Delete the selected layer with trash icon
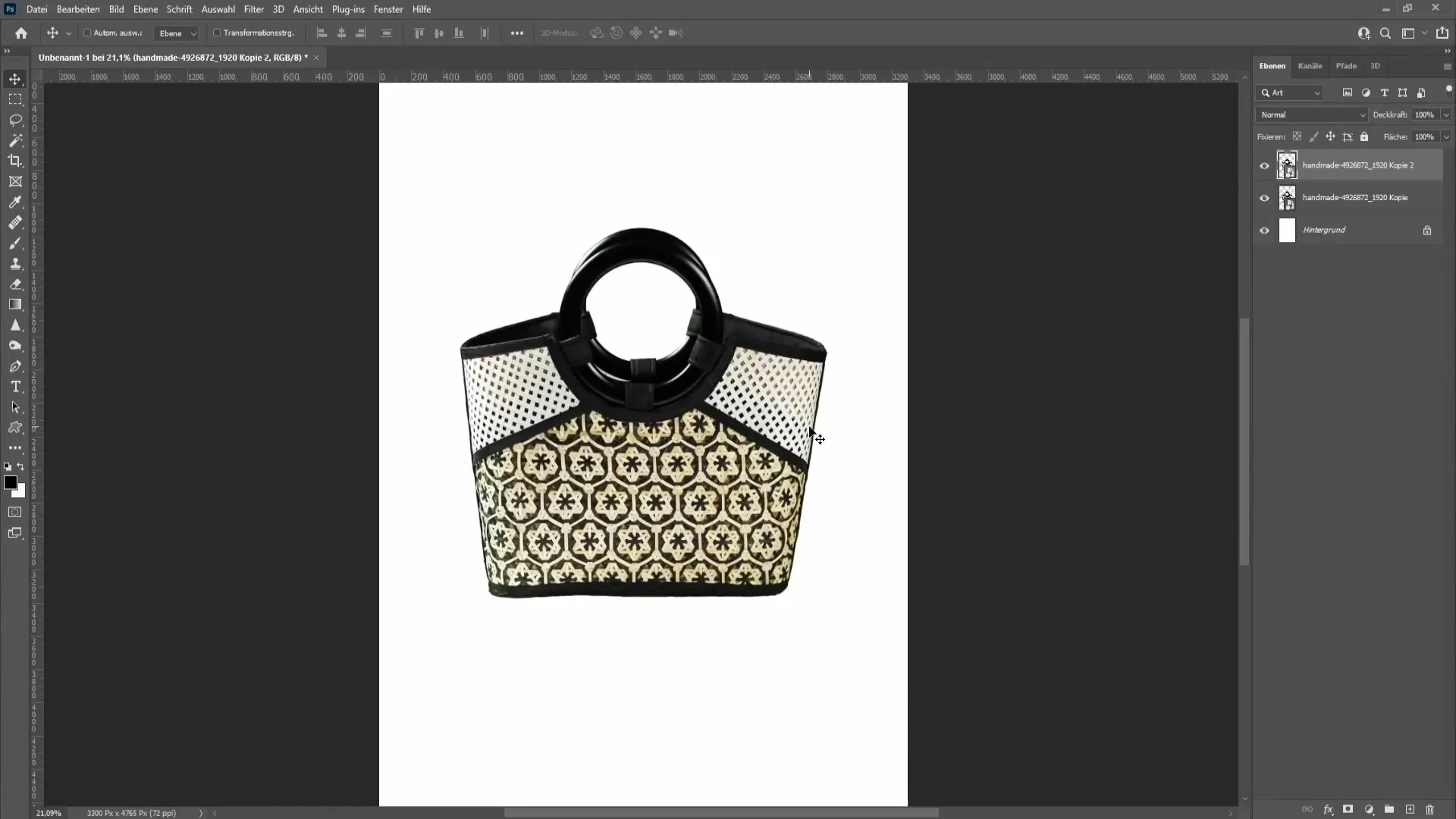 1430,809
